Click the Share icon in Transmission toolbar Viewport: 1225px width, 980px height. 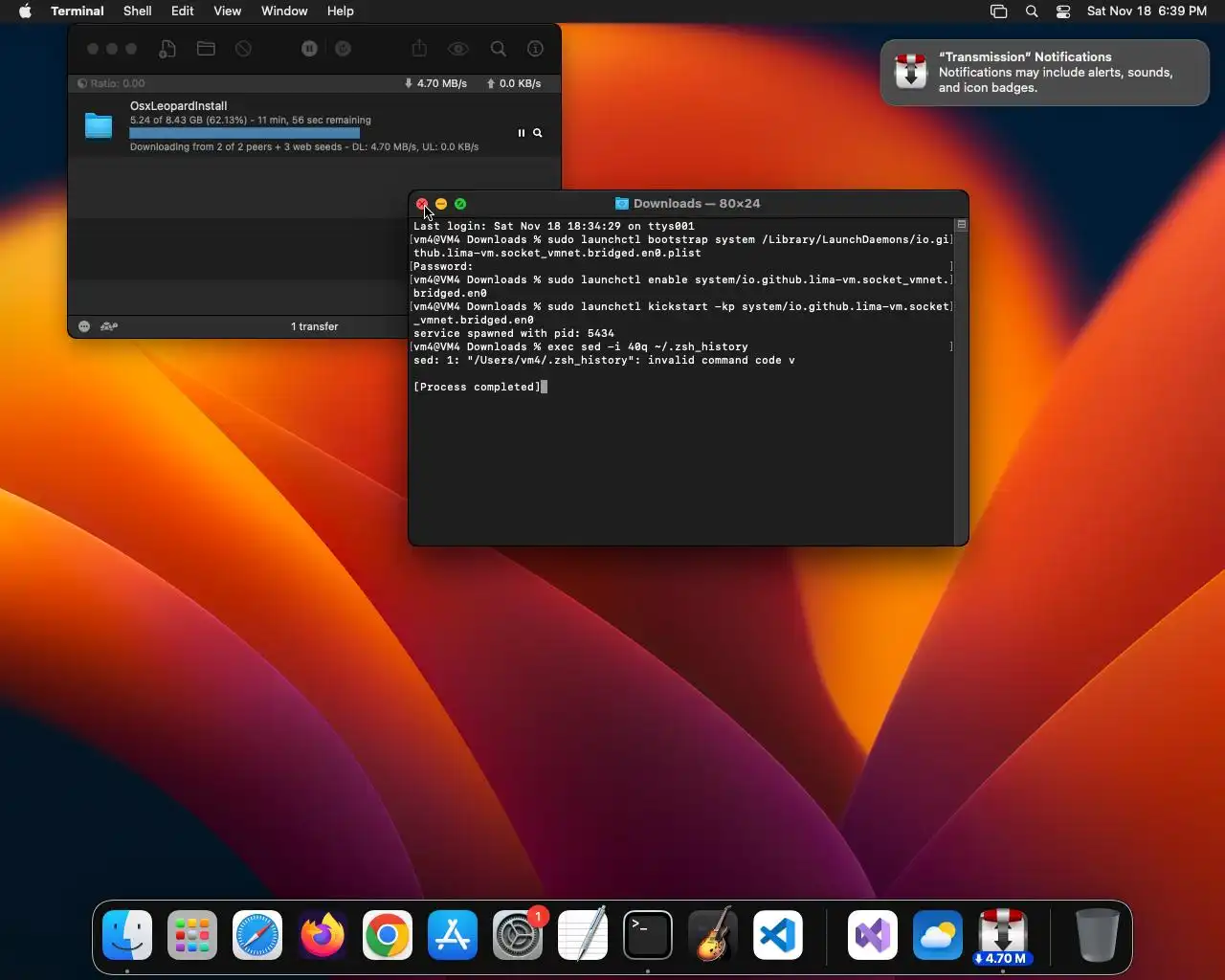(419, 49)
